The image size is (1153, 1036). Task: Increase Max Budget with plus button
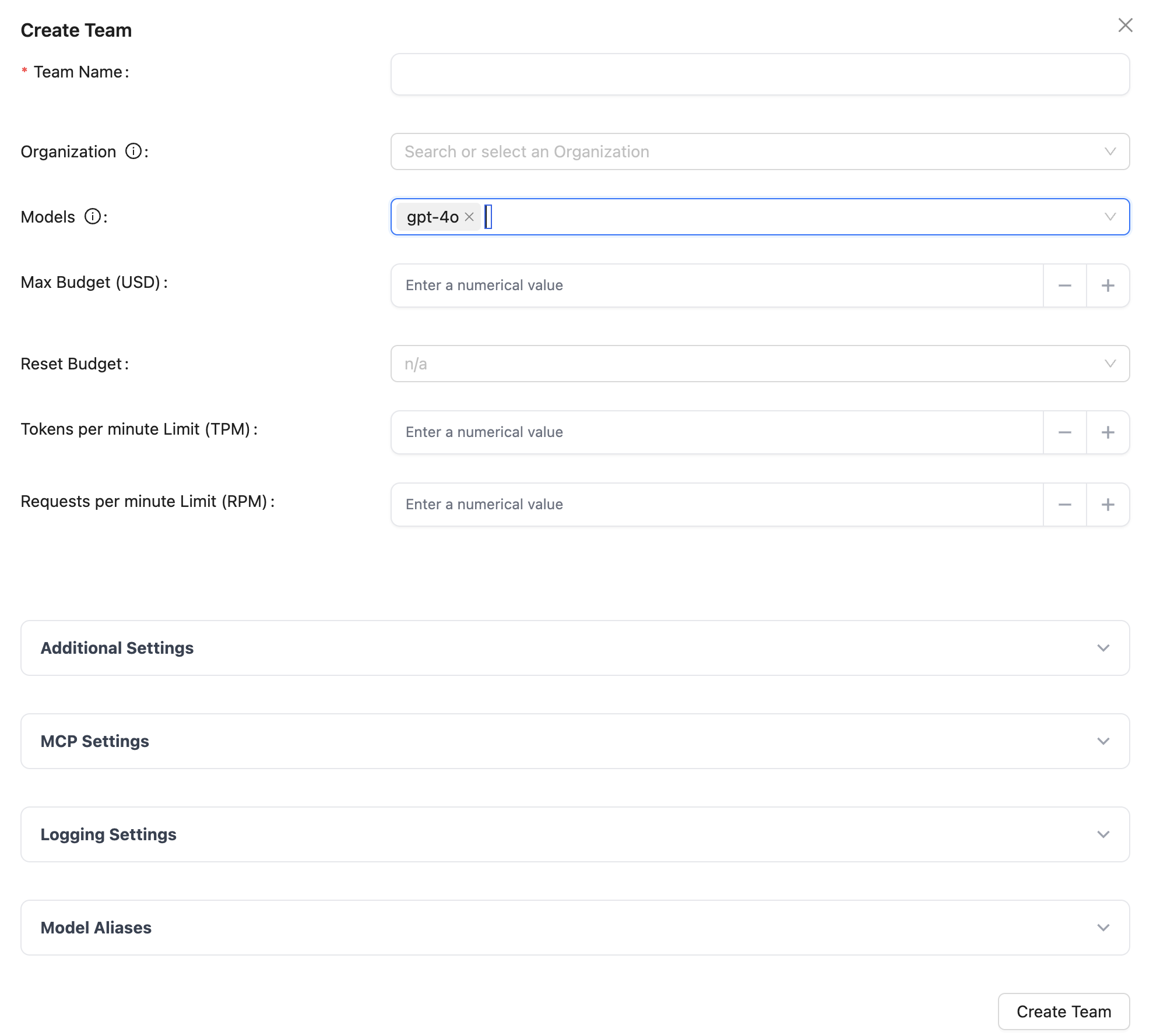click(1108, 286)
